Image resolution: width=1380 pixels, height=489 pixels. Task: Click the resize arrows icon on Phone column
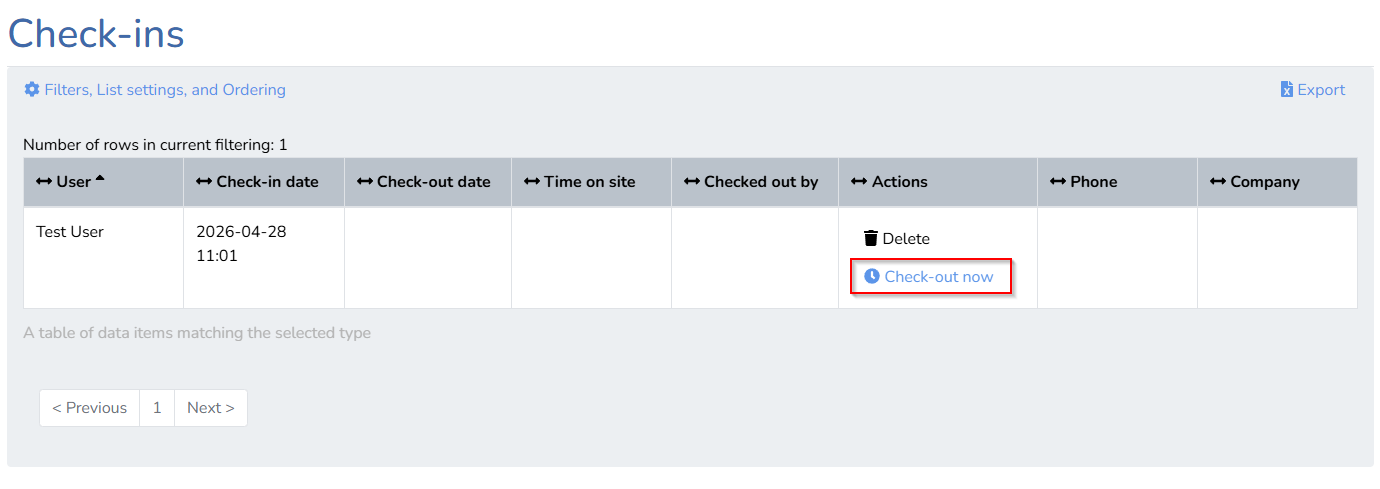click(1058, 182)
